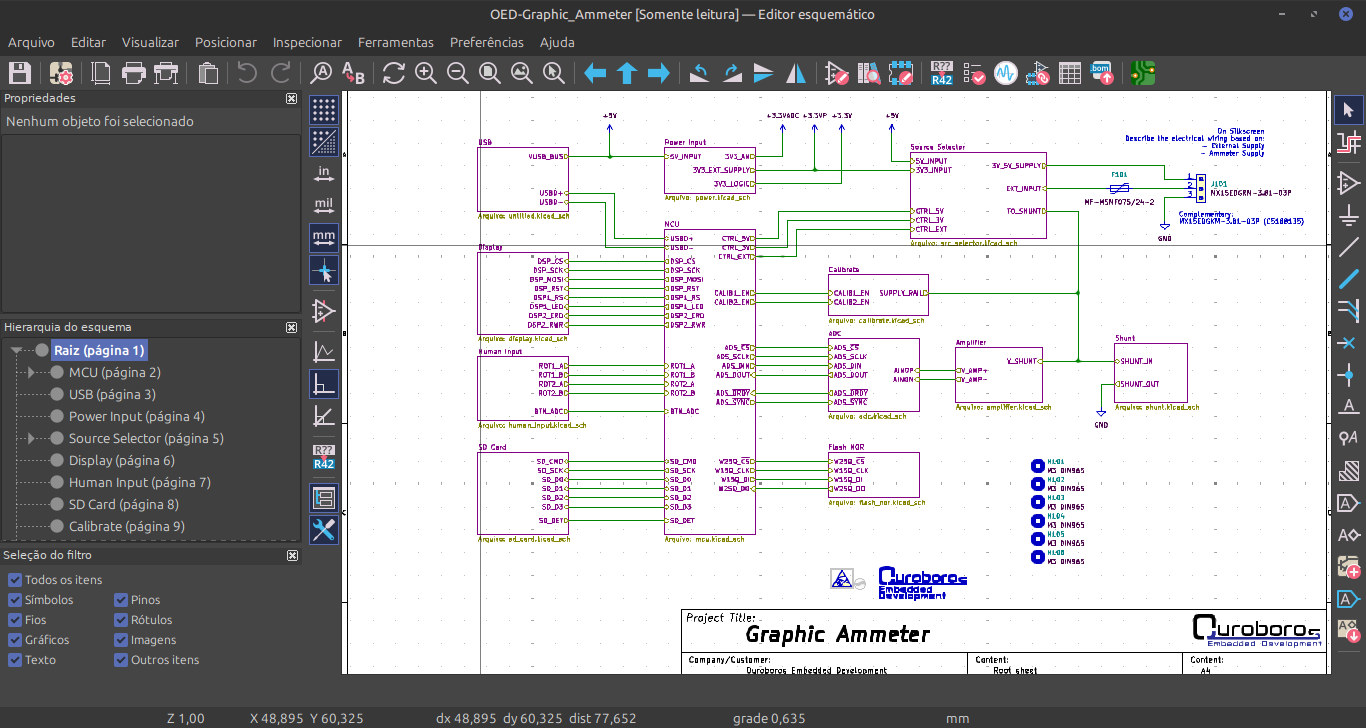Toggle the Fios checkbox
Screen dimensions: 1366x728
[x=15, y=620]
